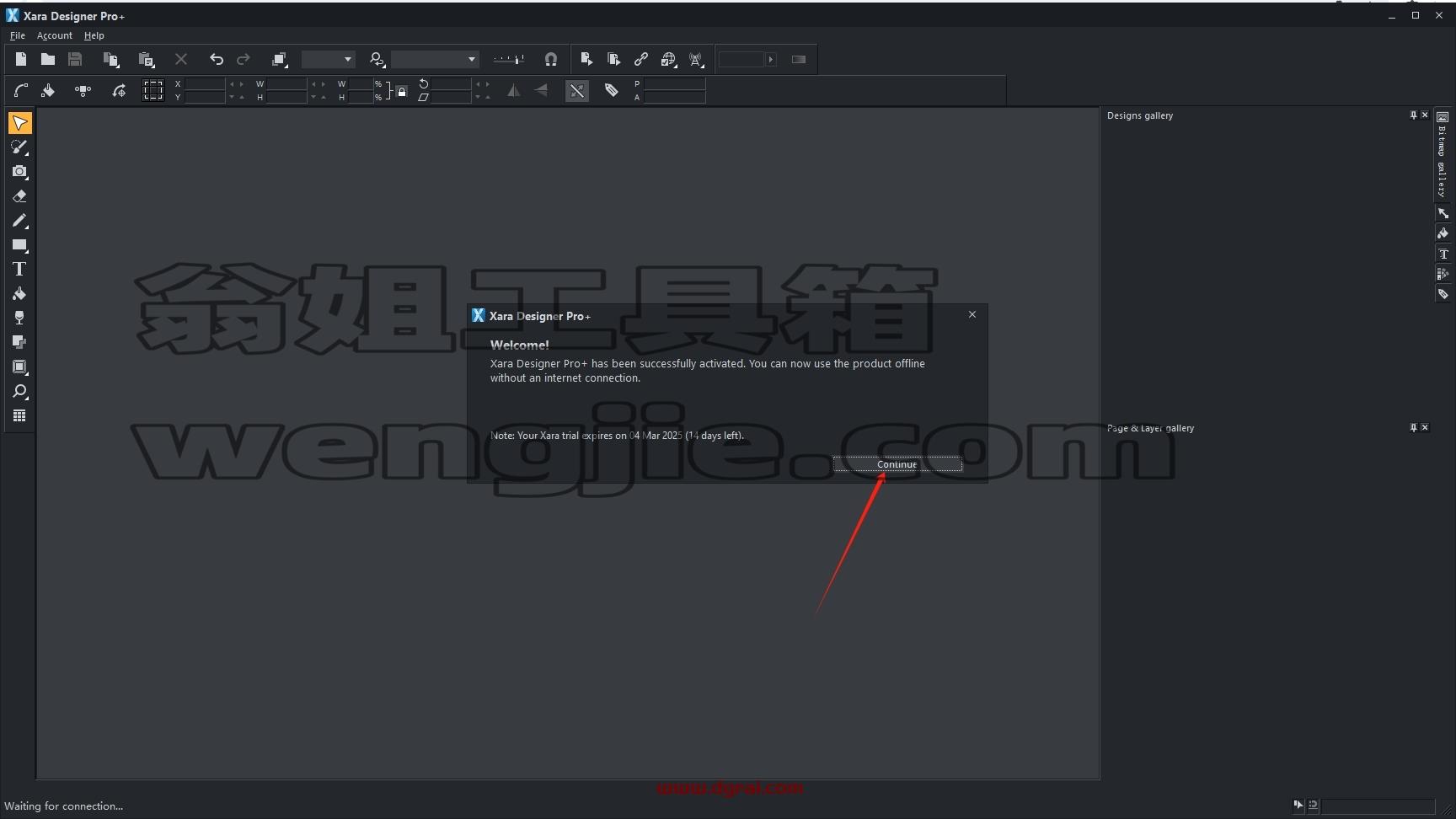Click the rotate arrow icon on the infobar
The image size is (1456, 819).
[x=119, y=90]
